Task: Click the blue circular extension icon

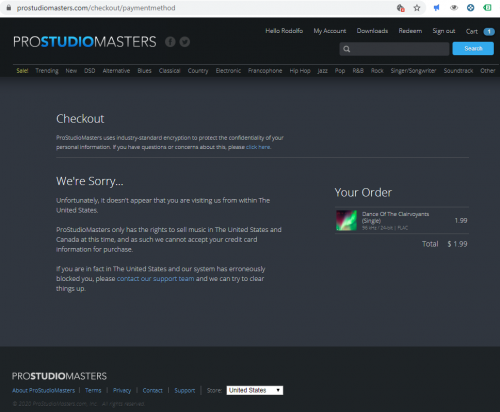Action: pyautogui.click(x=470, y=8)
